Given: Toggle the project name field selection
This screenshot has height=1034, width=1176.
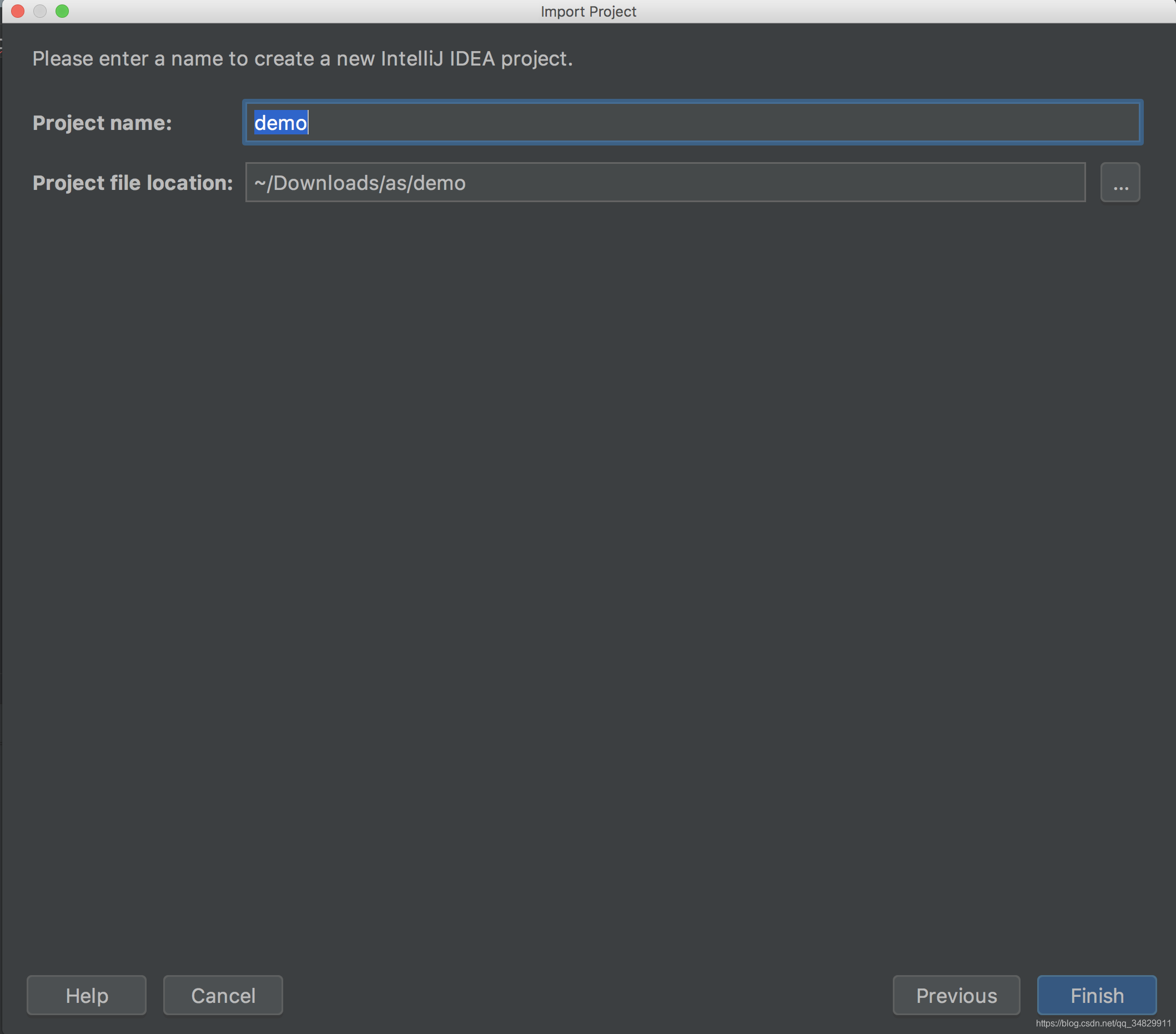Looking at the screenshot, I should [695, 121].
